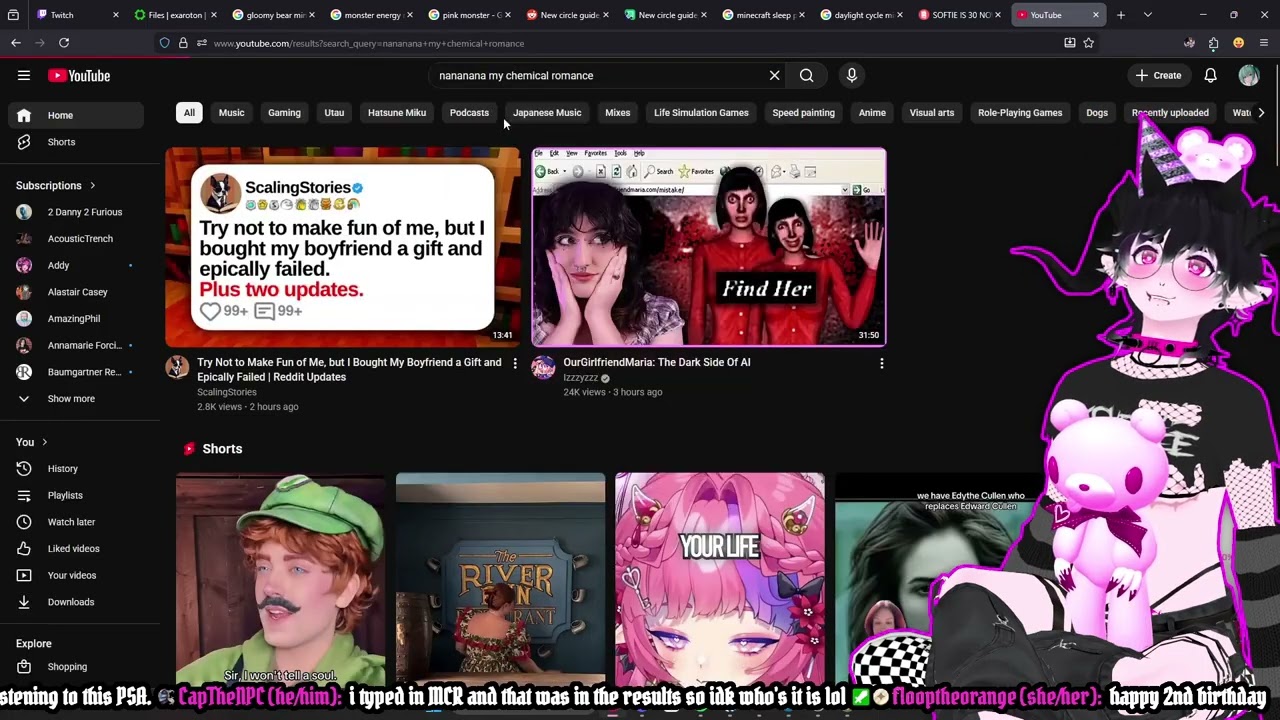Open Izzzyzzz channel avatar
1280x720 pixels.
click(543, 367)
